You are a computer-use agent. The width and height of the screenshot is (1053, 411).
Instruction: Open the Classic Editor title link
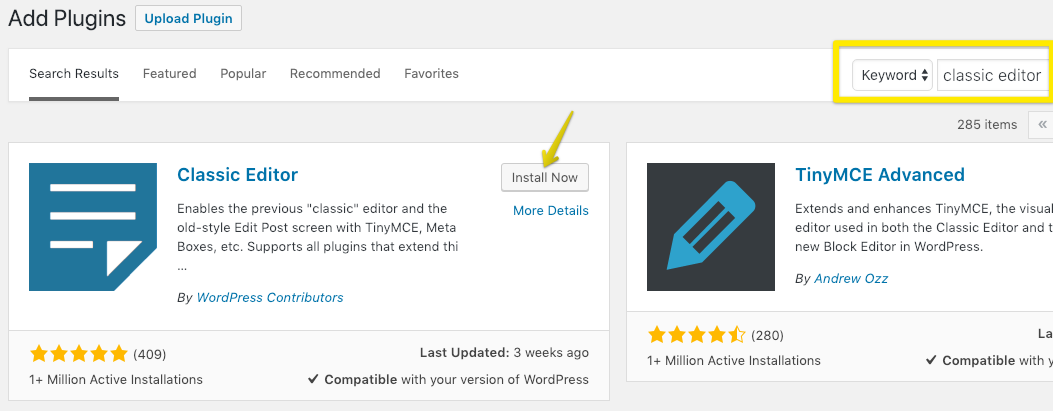click(238, 175)
